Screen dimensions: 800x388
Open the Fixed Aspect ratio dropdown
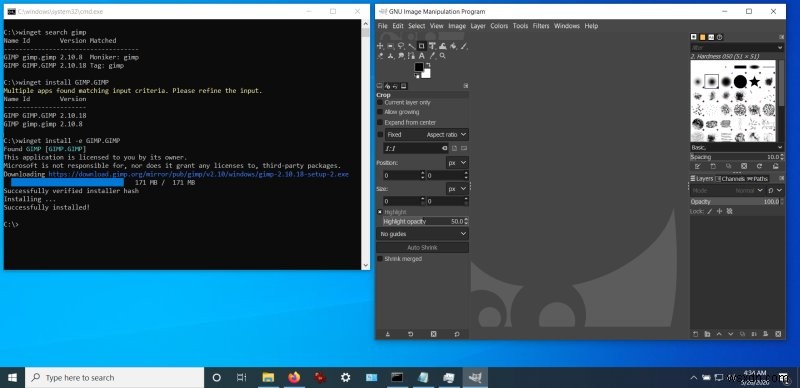point(427,135)
